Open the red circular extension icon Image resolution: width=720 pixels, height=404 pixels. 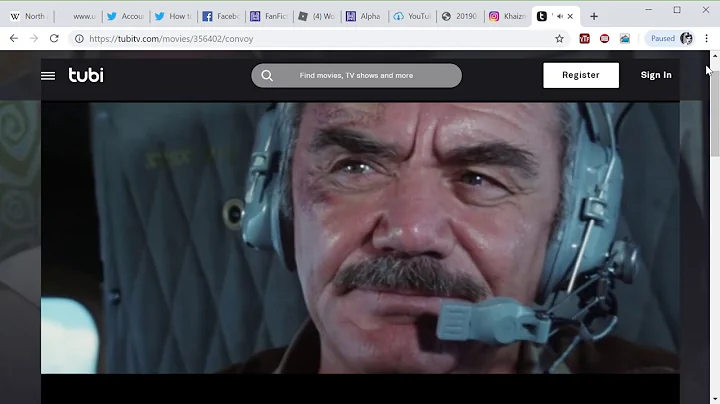click(x=604, y=39)
